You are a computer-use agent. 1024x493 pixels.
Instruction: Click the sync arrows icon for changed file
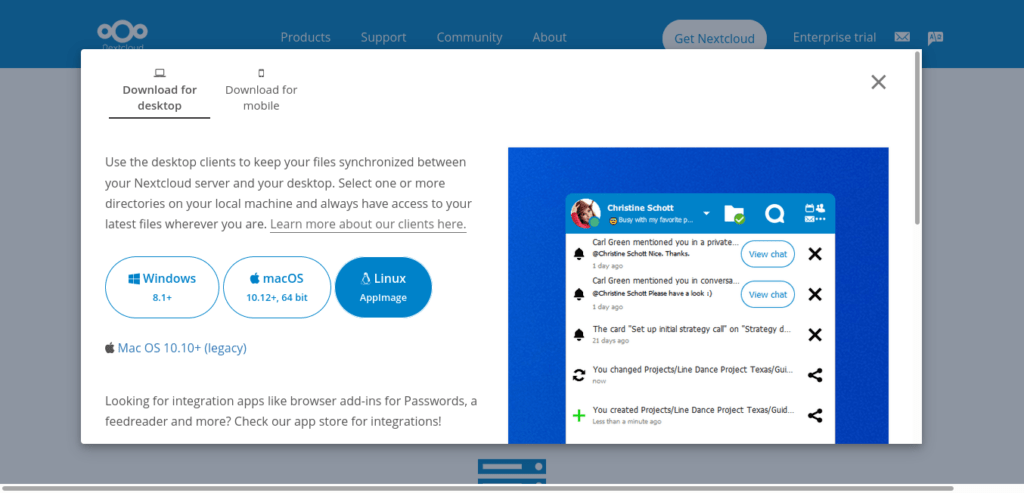click(x=579, y=375)
